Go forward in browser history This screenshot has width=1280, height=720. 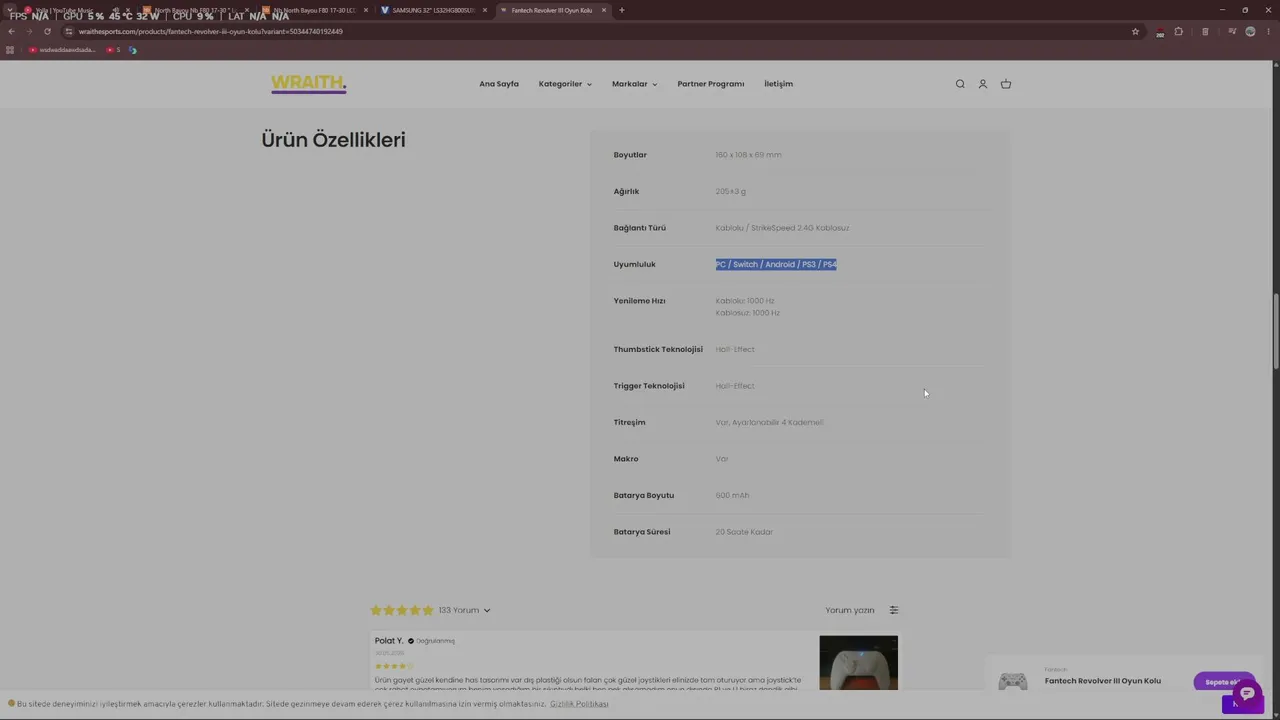[29, 31]
